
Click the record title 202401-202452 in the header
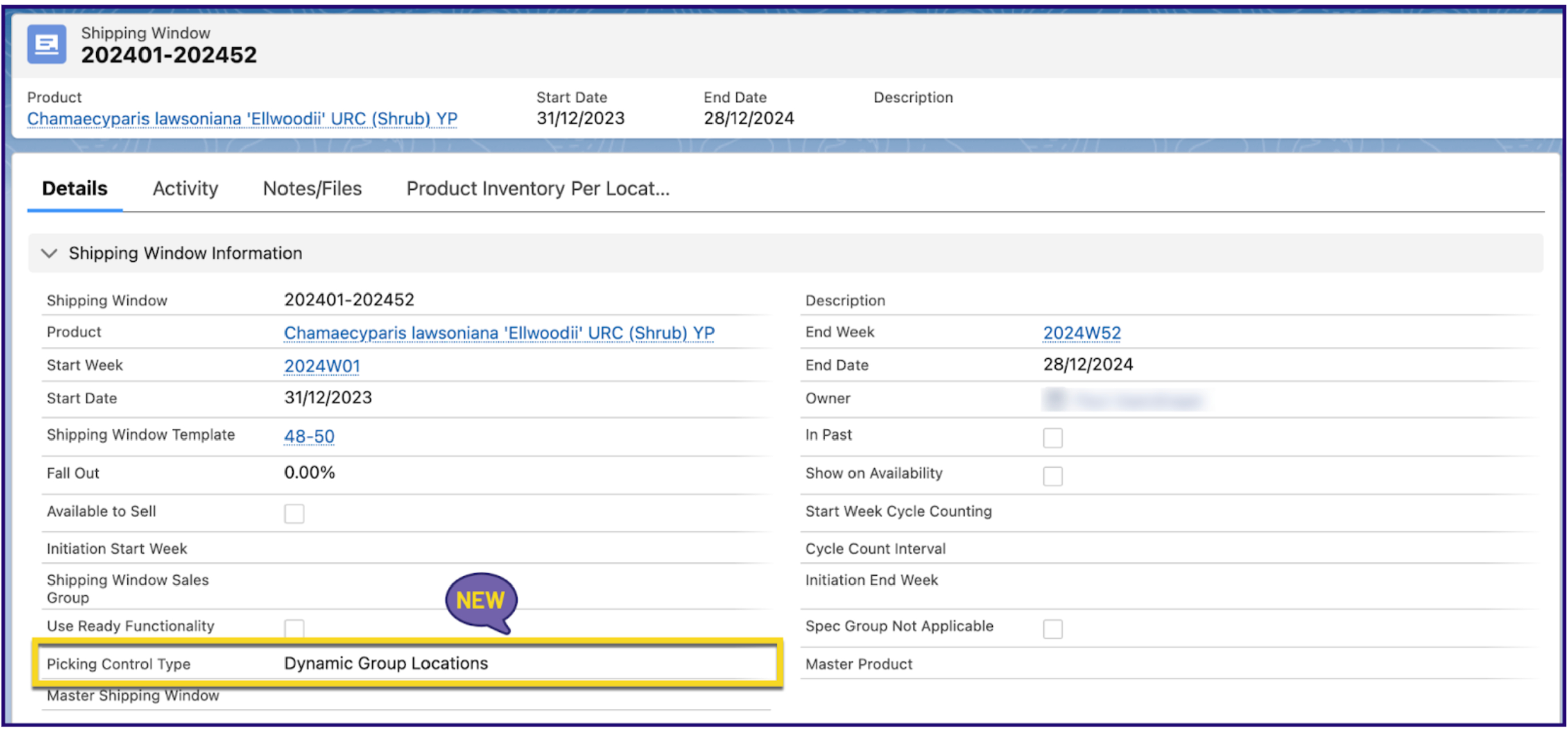[169, 55]
